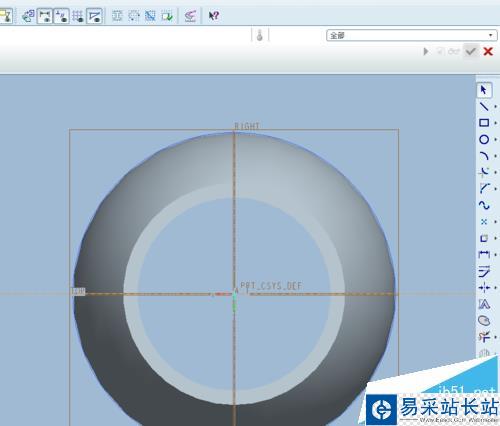Expand the Rectangle tool flyout arrow
This screenshot has width=500, height=426.
495,123
